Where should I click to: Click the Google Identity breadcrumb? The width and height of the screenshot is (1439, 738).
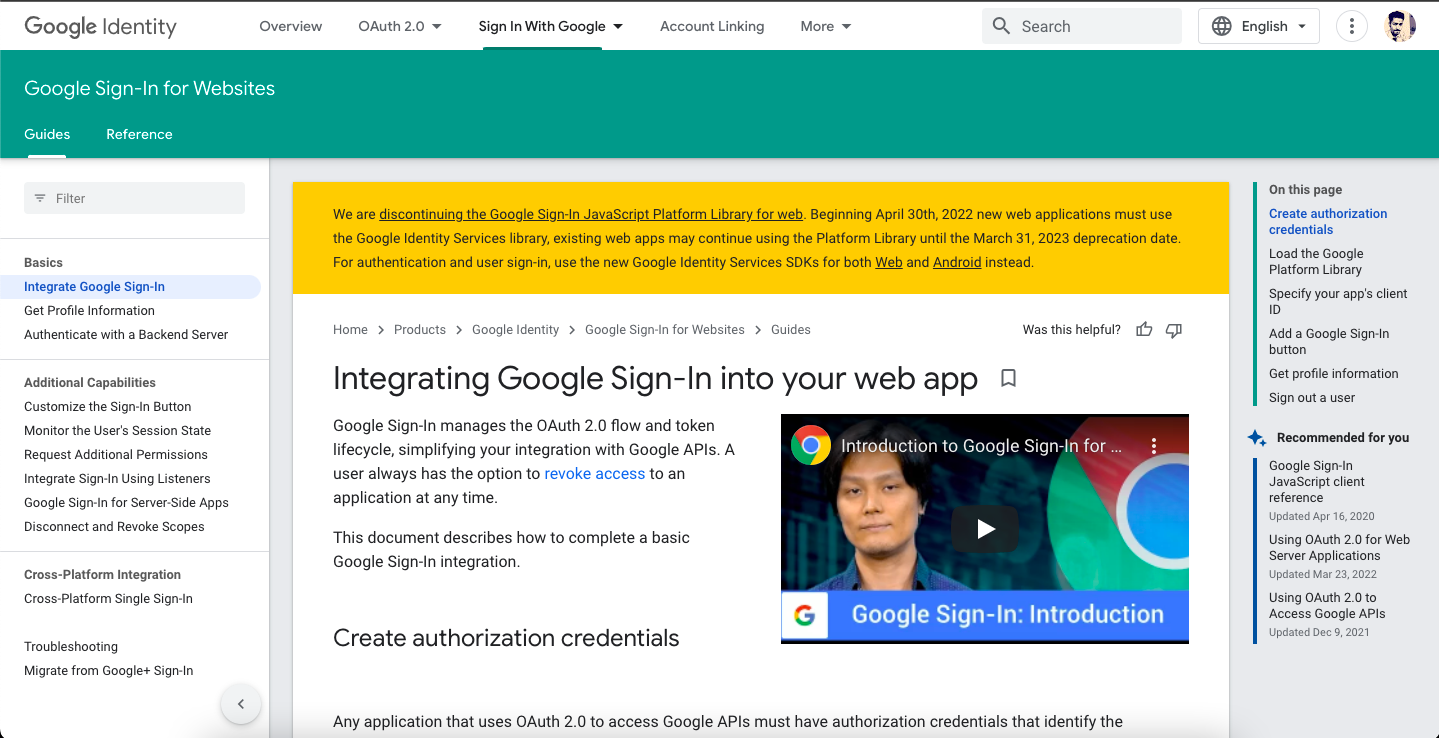pyautogui.click(x=515, y=330)
